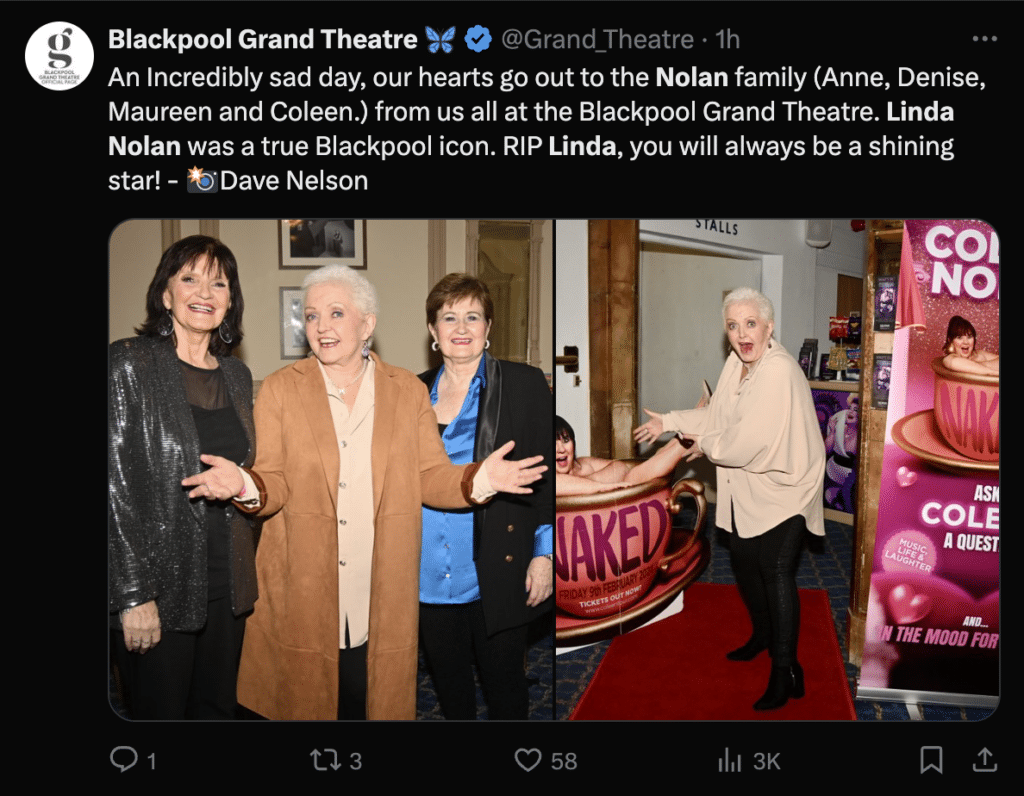Click the 1h timestamp link
This screenshot has height=796, width=1024.
(728, 40)
